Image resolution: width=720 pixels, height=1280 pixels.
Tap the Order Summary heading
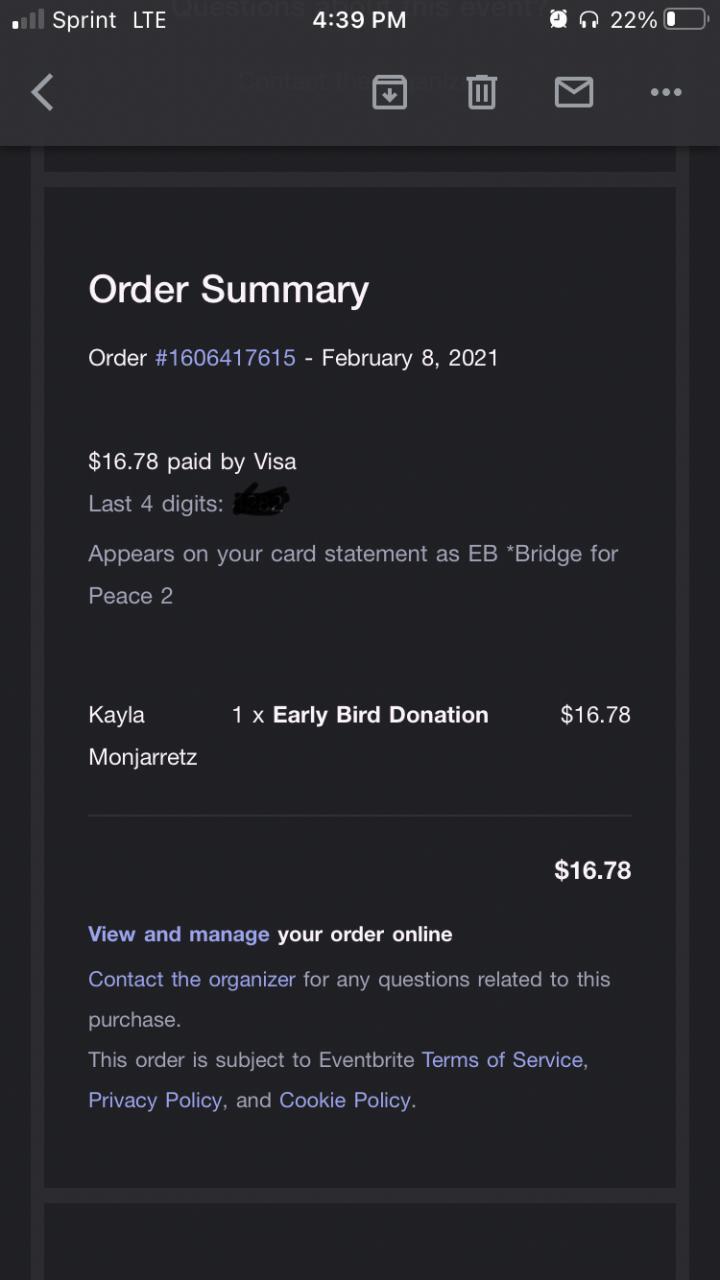pyautogui.click(x=228, y=290)
